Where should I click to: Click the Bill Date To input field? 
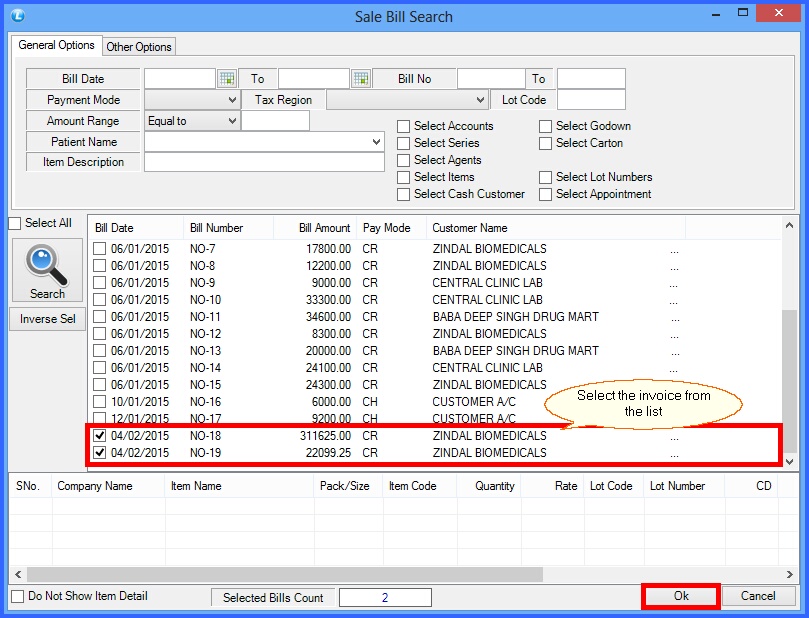point(314,79)
